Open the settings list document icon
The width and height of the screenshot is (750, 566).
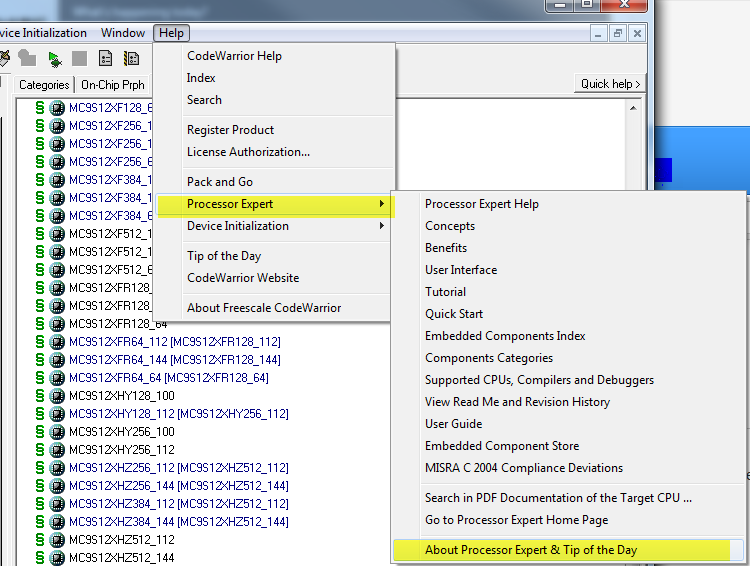(105, 58)
